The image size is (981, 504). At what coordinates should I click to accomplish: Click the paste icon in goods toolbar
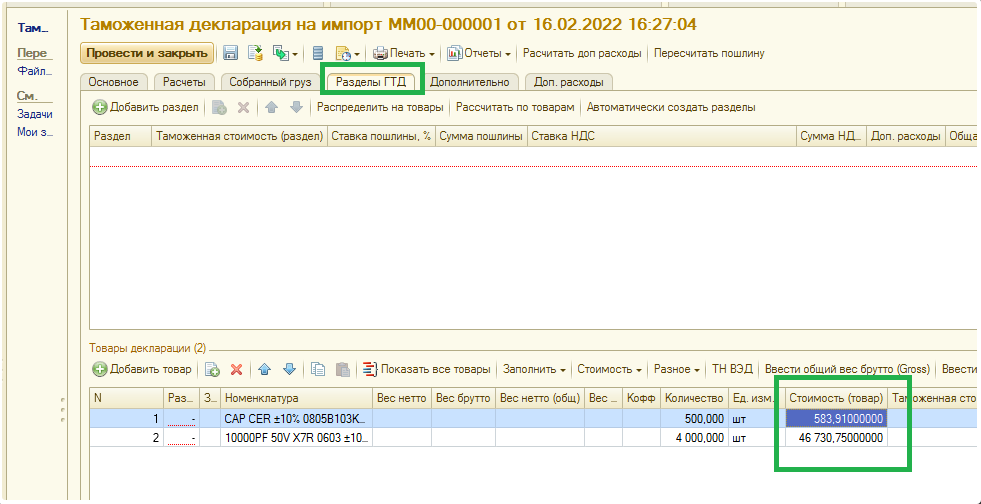click(x=342, y=369)
